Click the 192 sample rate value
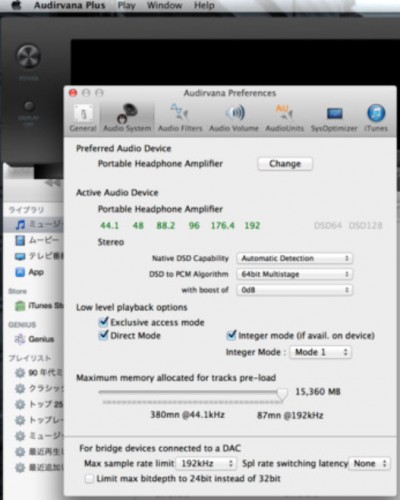The height and width of the screenshot is (500, 400). coord(252,226)
